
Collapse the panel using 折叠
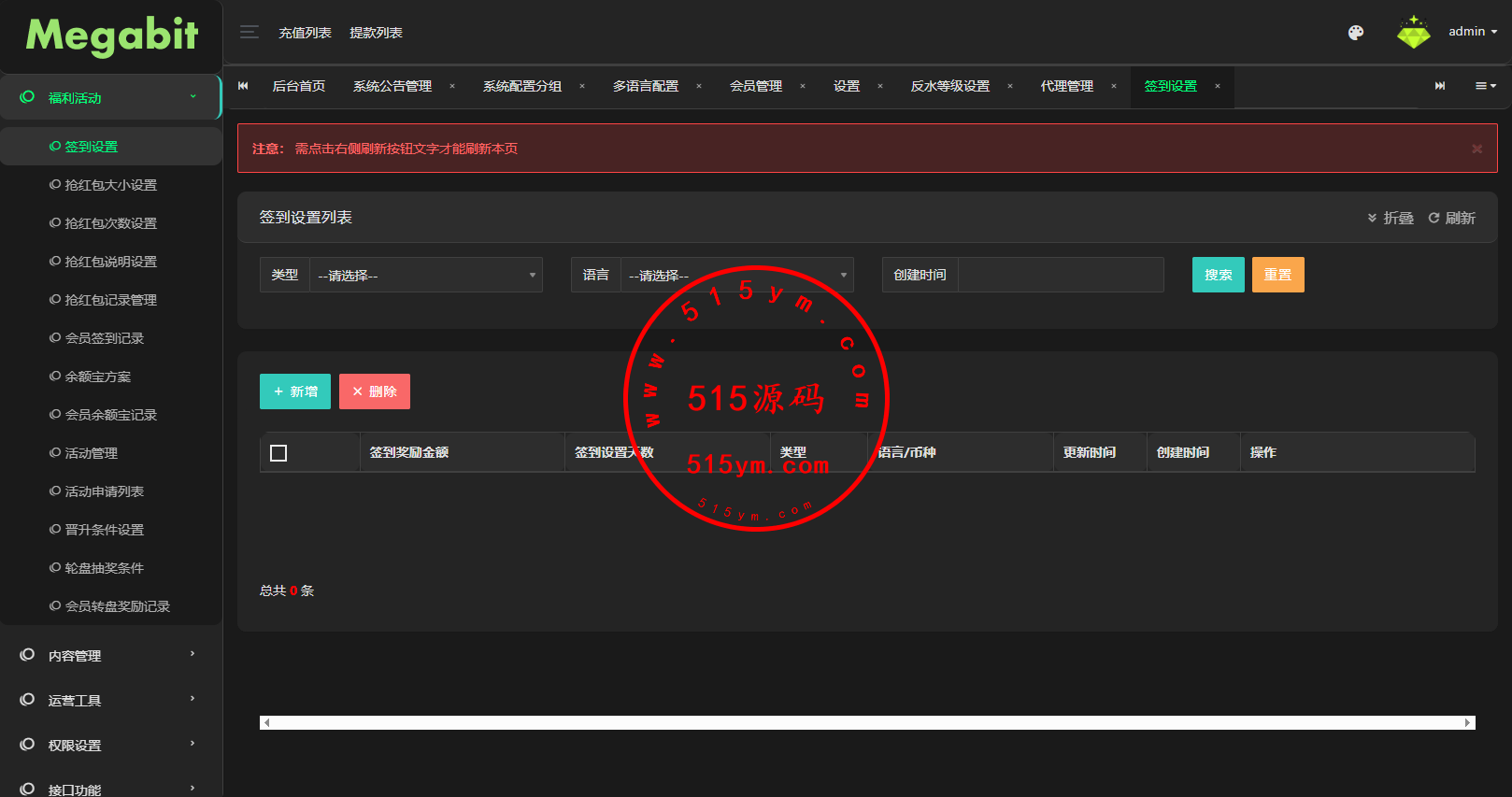[1391, 218]
